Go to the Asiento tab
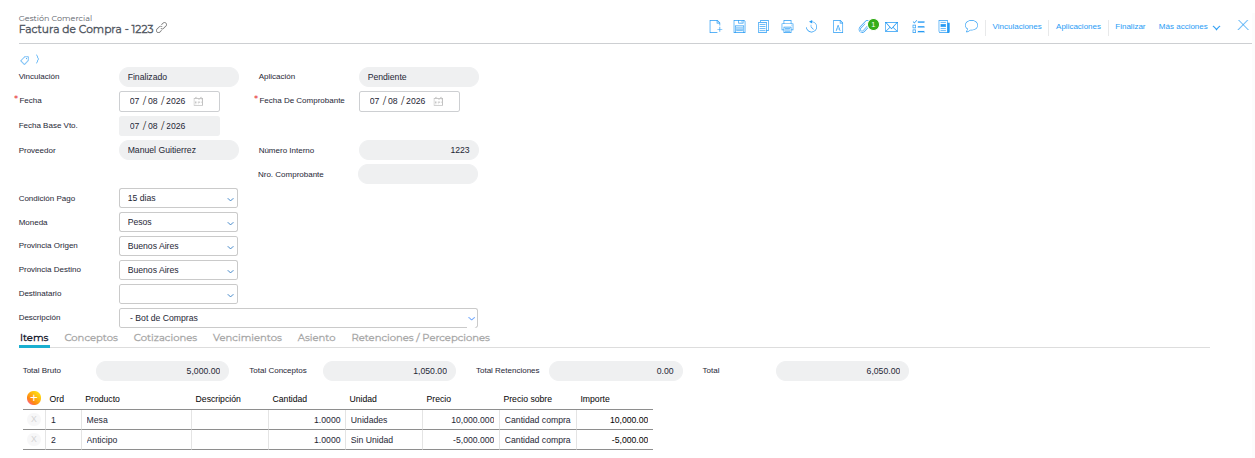The width and height of the screenshot is (1255, 458). click(x=317, y=338)
